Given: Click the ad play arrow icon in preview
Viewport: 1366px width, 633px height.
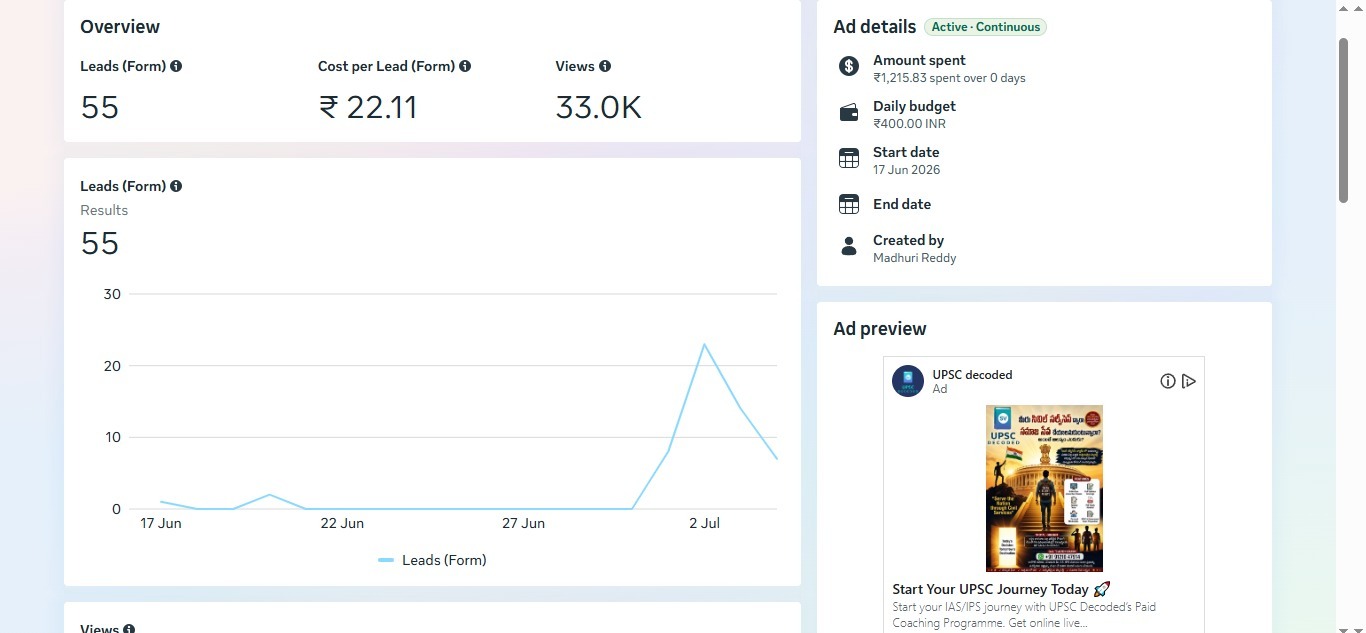Looking at the screenshot, I should [x=1189, y=381].
